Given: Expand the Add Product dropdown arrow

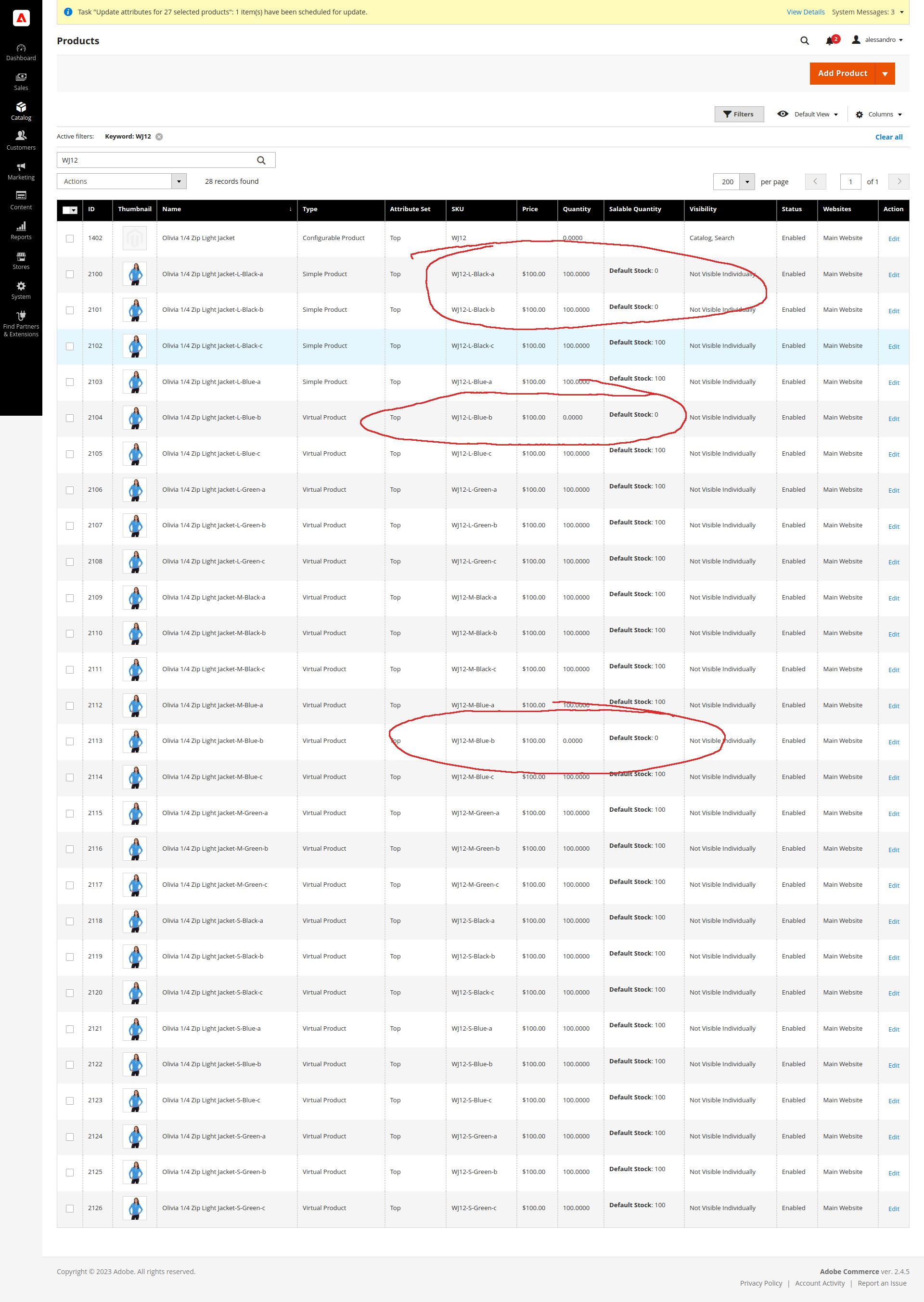Looking at the screenshot, I should (885, 73).
